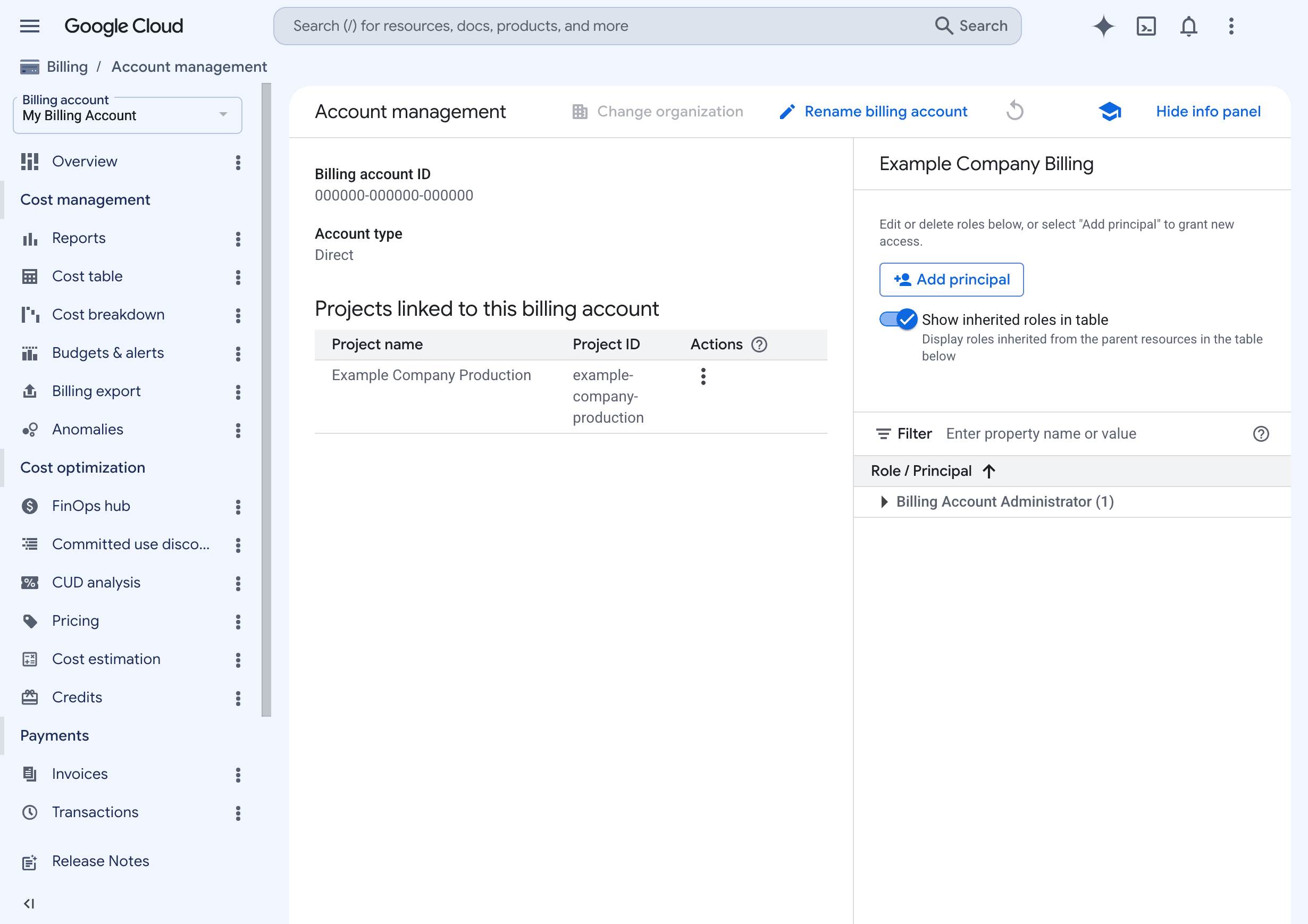The height and width of the screenshot is (924, 1308).
Task: Open Cost estimation page
Action: (x=106, y=659)
